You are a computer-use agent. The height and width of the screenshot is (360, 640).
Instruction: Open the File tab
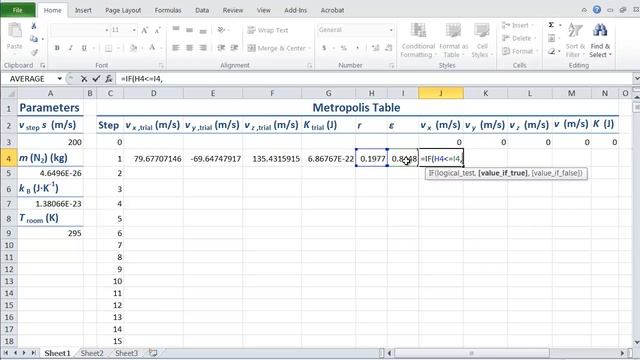pos(18,10)
